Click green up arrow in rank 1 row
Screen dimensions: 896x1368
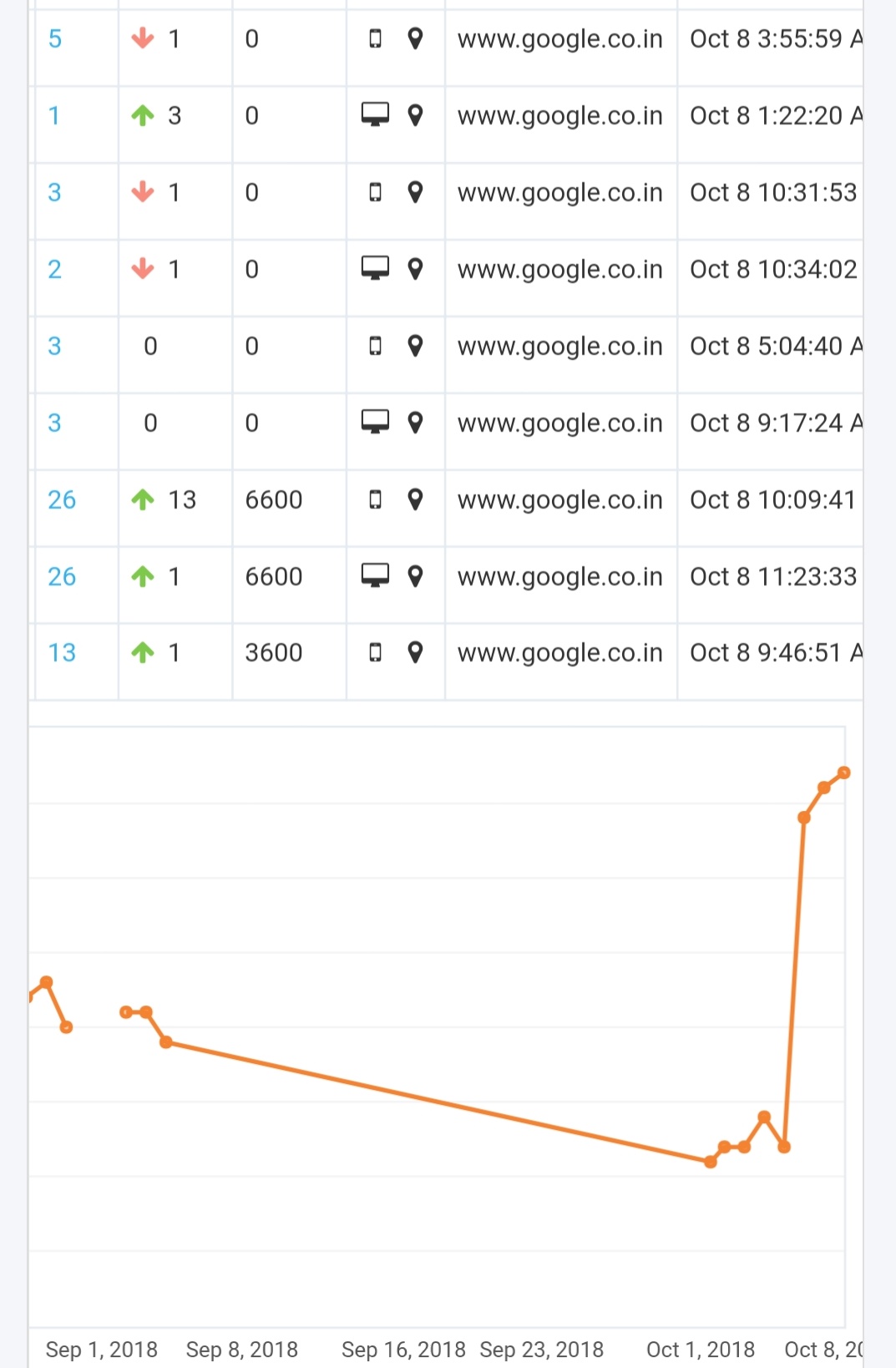[x=143, y=115]
